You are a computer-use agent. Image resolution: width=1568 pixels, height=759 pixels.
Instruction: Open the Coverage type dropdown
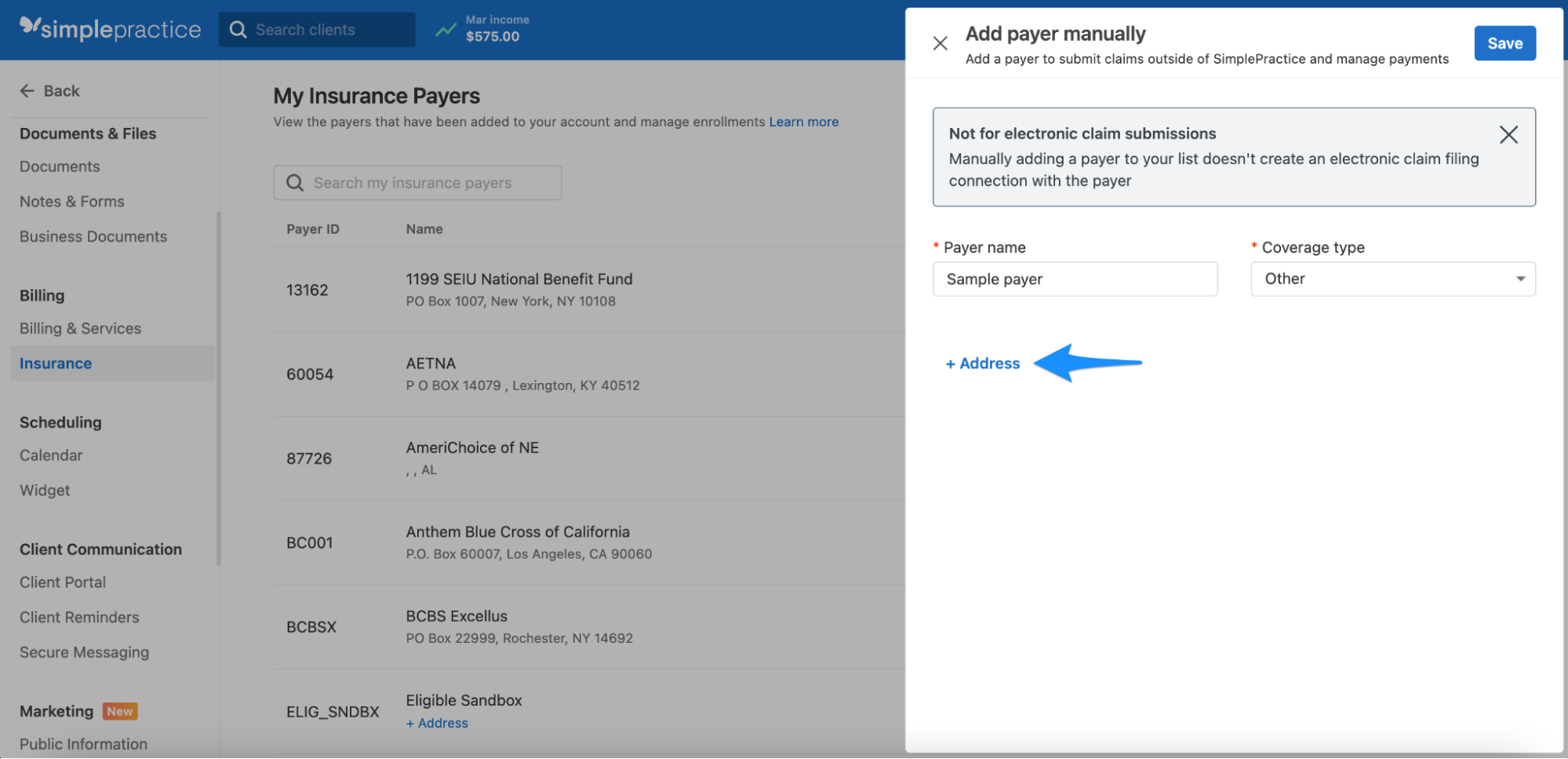[1520, 279]
